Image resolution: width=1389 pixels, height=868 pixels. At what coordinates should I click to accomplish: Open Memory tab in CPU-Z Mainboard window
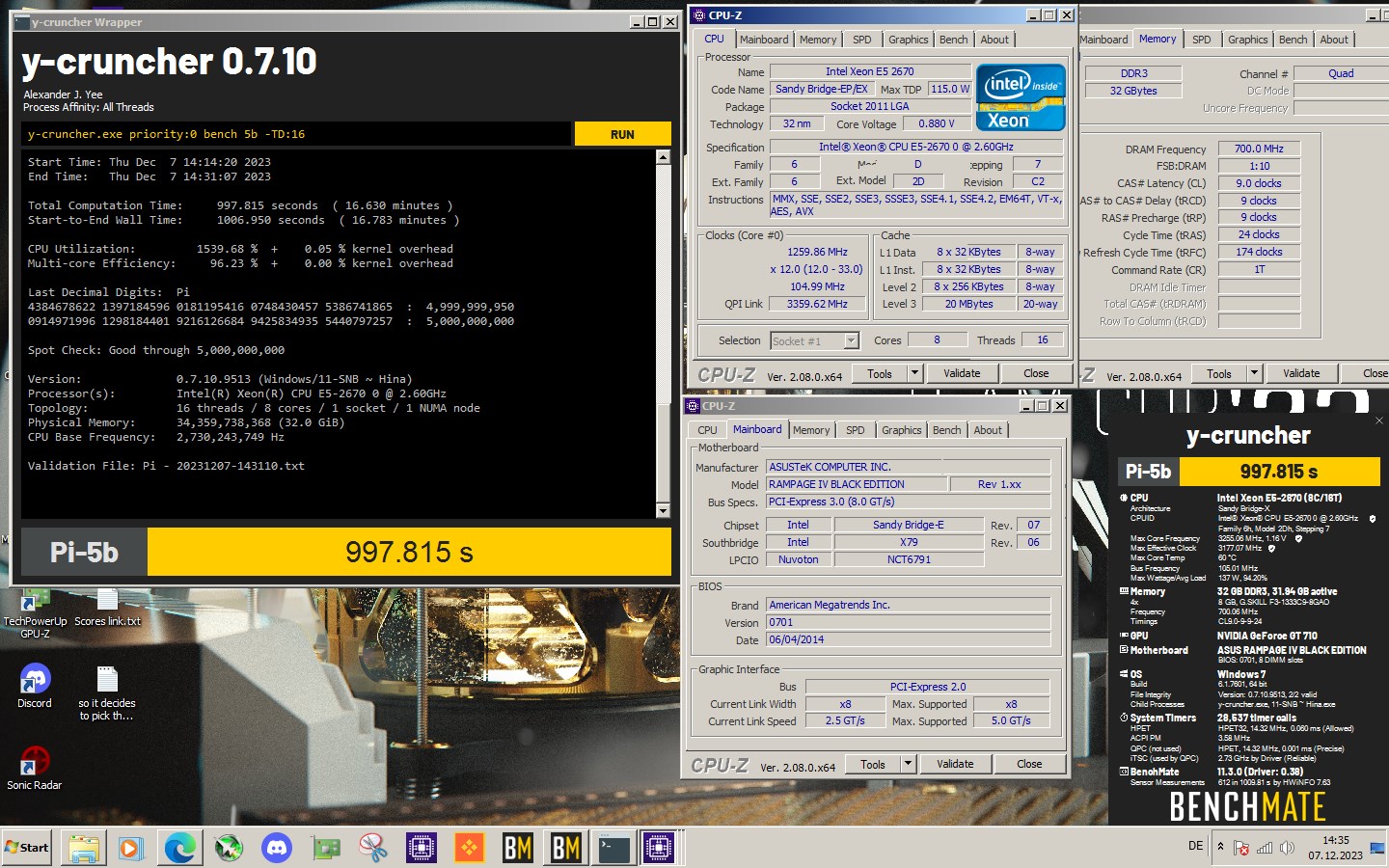(x=811, y=430)
